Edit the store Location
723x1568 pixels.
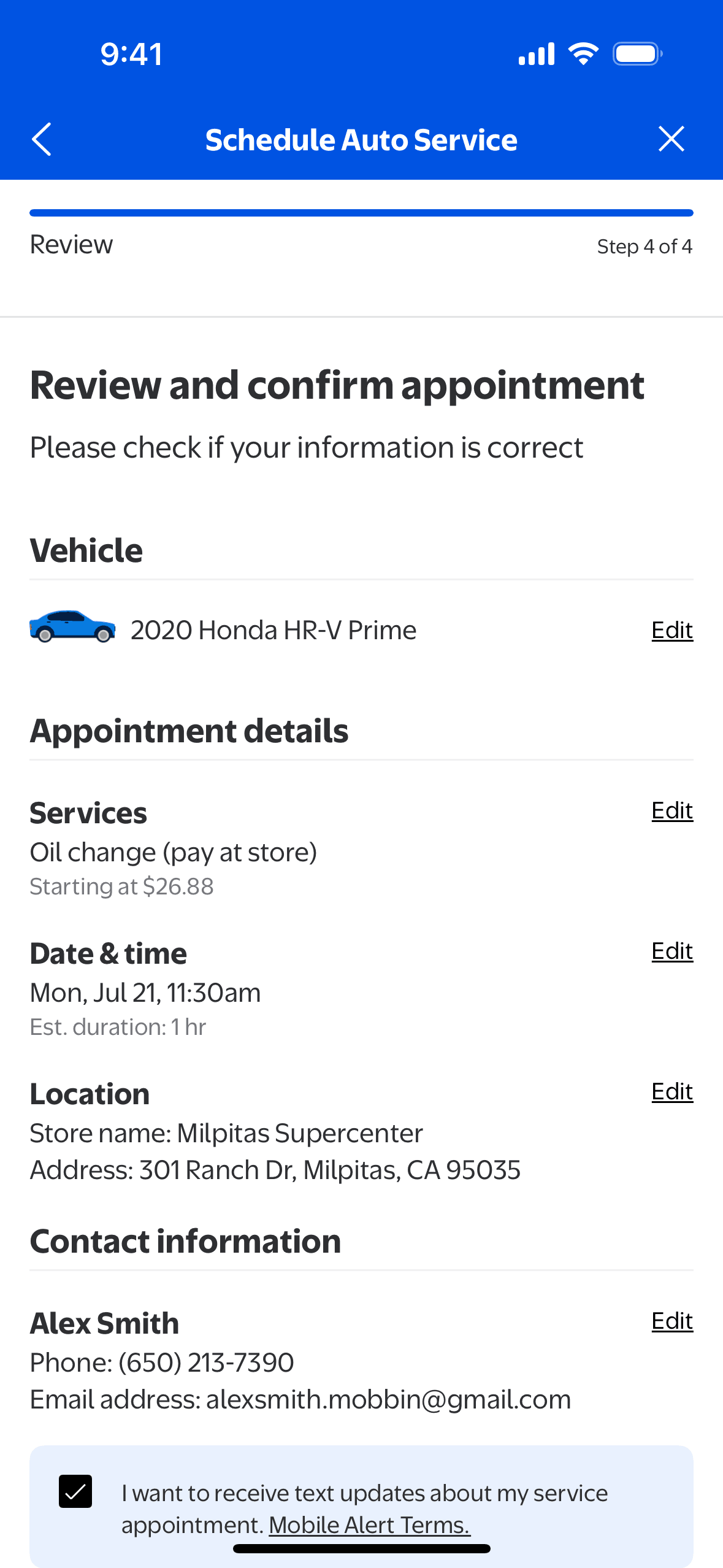671,1091
